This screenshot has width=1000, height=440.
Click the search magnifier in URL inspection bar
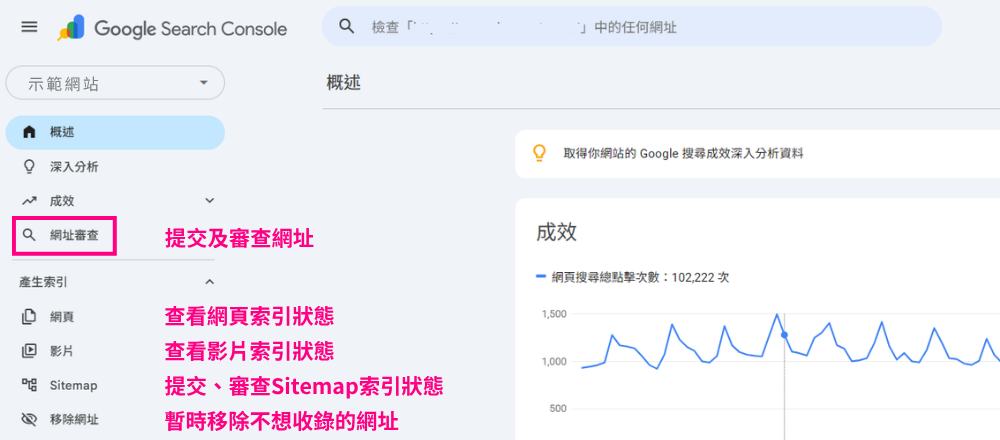pos(346,26)
